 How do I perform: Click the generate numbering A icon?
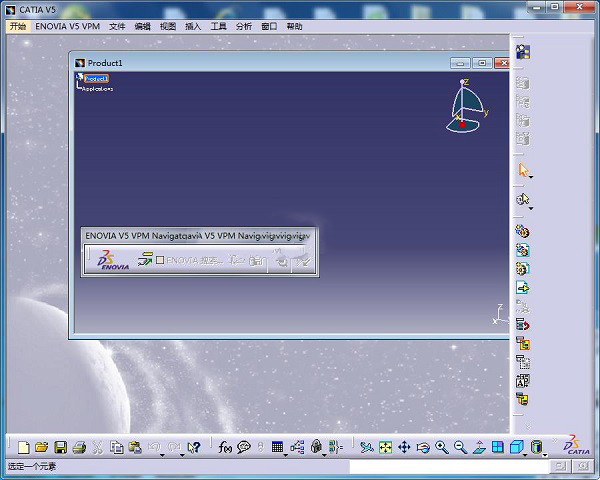(523, 381)
